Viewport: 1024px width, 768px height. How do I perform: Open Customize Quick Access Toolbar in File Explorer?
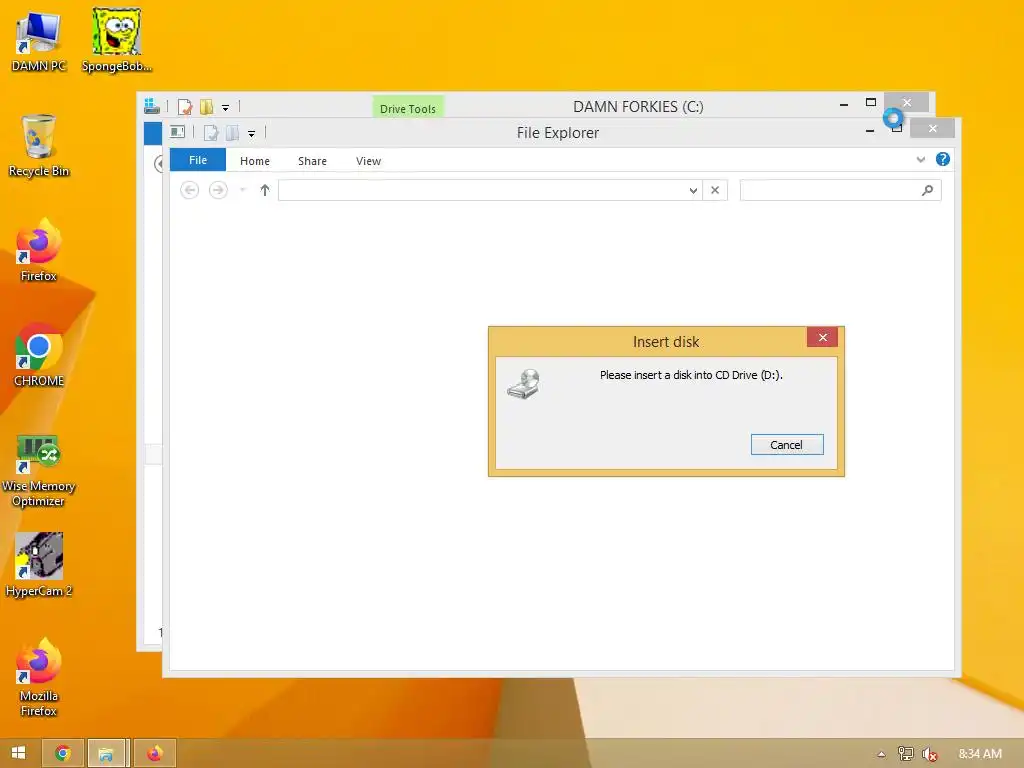[251, 134]
